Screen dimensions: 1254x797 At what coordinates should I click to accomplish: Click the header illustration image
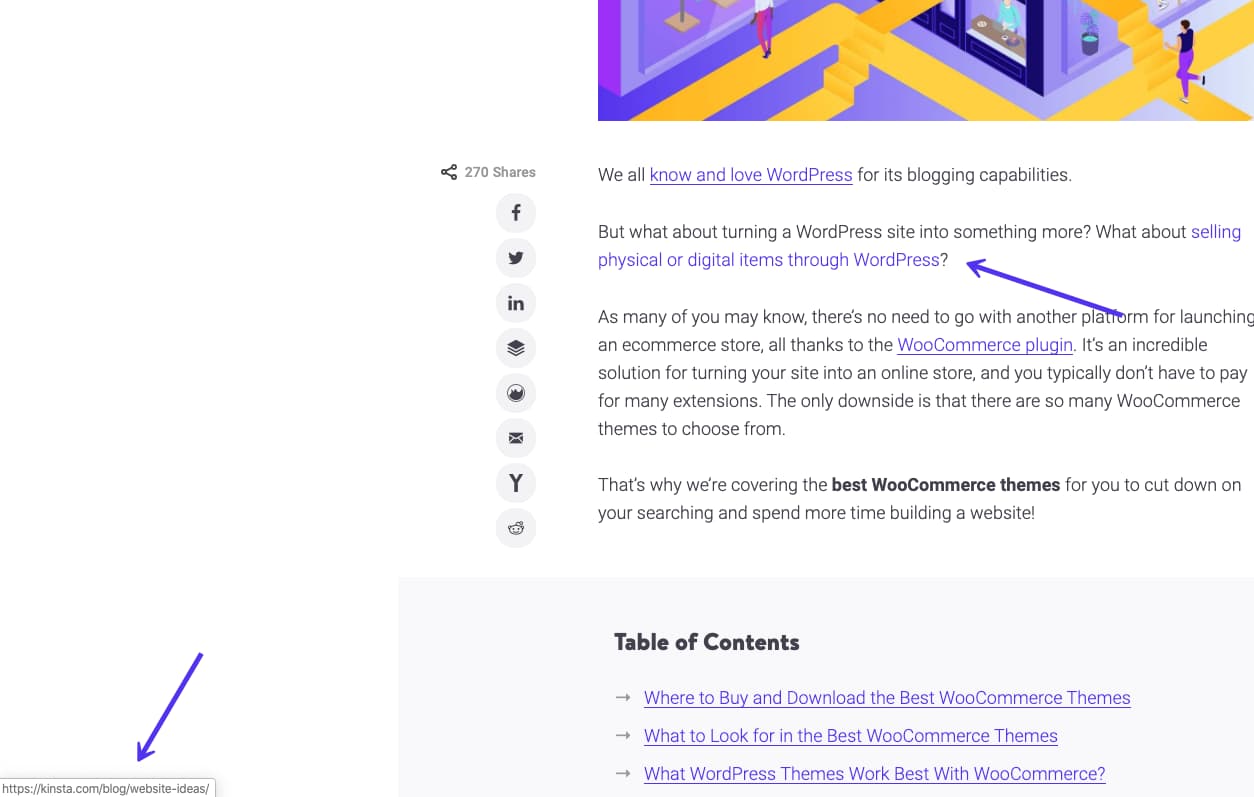(925, 60)
